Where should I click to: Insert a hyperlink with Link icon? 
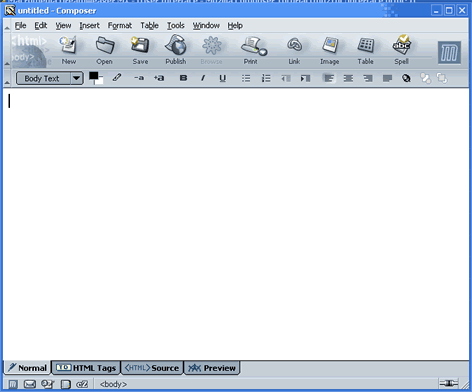[294, 50]
